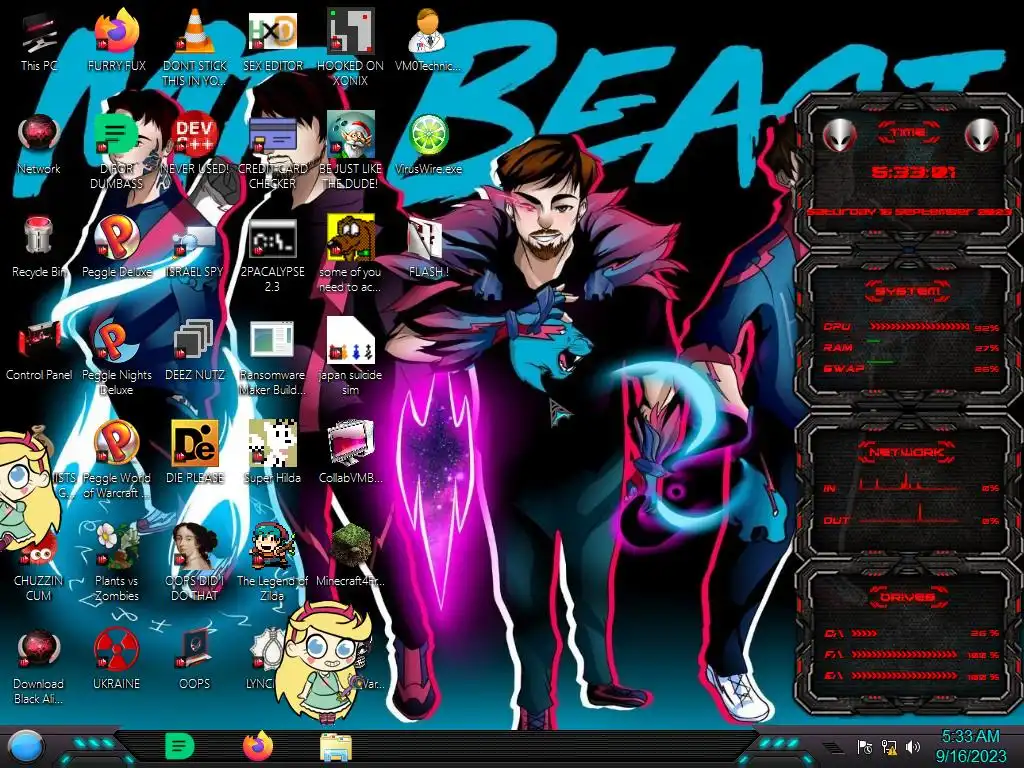The height and width of the screenshot is (768, 1024).
Task: Open the DIE PLEASE Adobe icon
Action: click(195, 444)
